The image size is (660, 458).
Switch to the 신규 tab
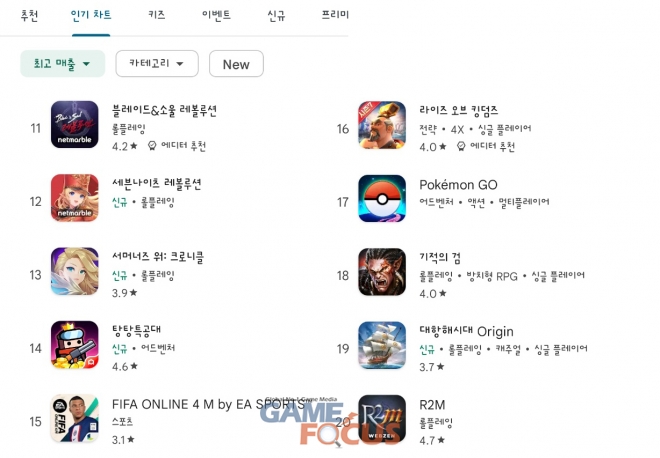pyautogui.click(x=277, y=16)
